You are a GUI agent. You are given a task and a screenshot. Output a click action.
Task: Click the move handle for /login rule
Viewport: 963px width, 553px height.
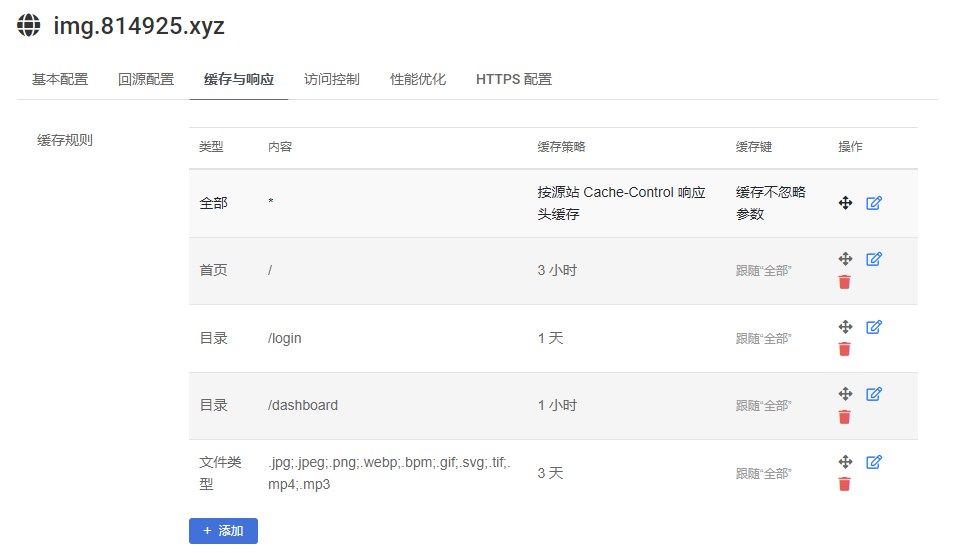pyautogui.click(x=845, y=327)
